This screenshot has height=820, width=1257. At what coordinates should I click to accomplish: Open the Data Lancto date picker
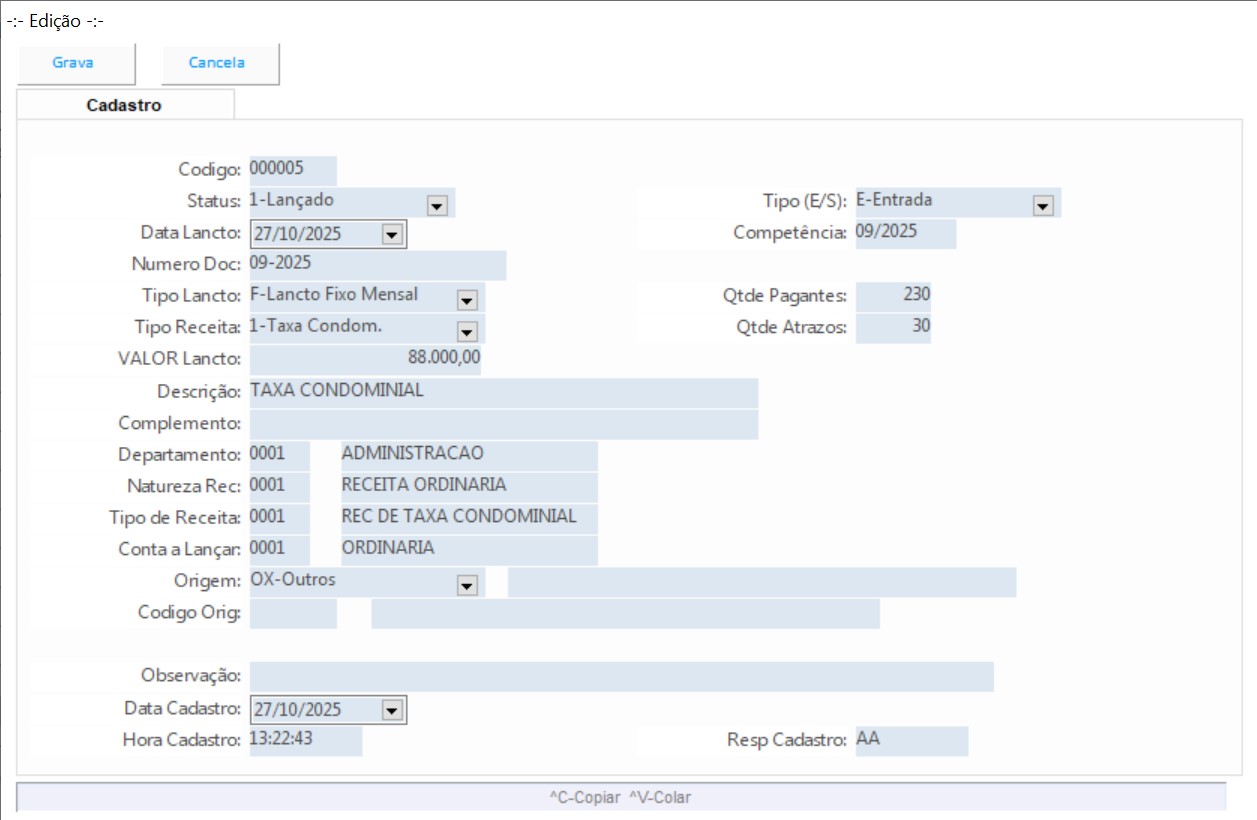(391, 235)
